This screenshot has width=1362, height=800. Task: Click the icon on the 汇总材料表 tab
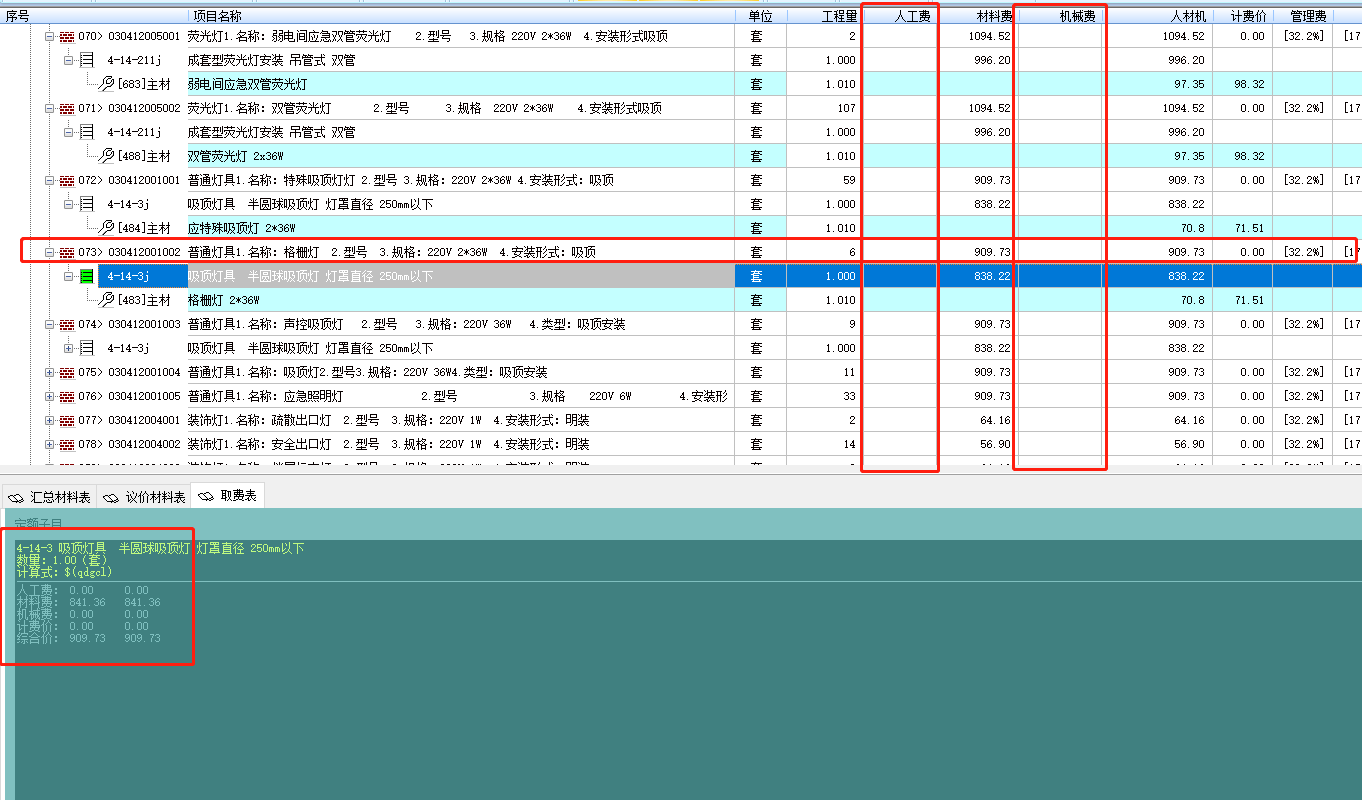tap(16, 497)
